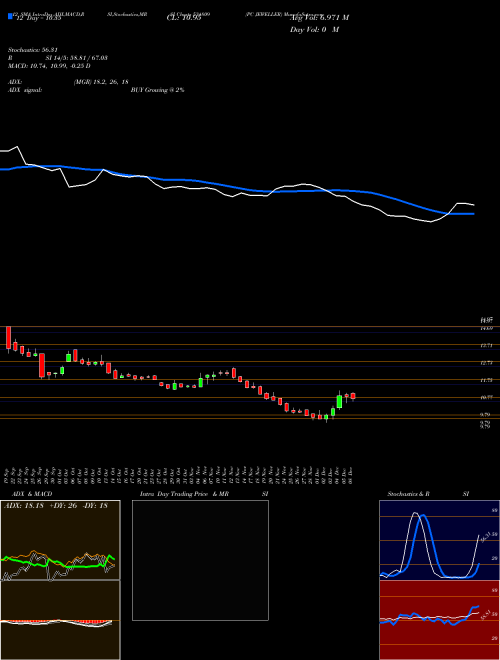Click the "Stochastics & R" panel title
This screenshot has width=500, height=660.
(x=409, y=494)
